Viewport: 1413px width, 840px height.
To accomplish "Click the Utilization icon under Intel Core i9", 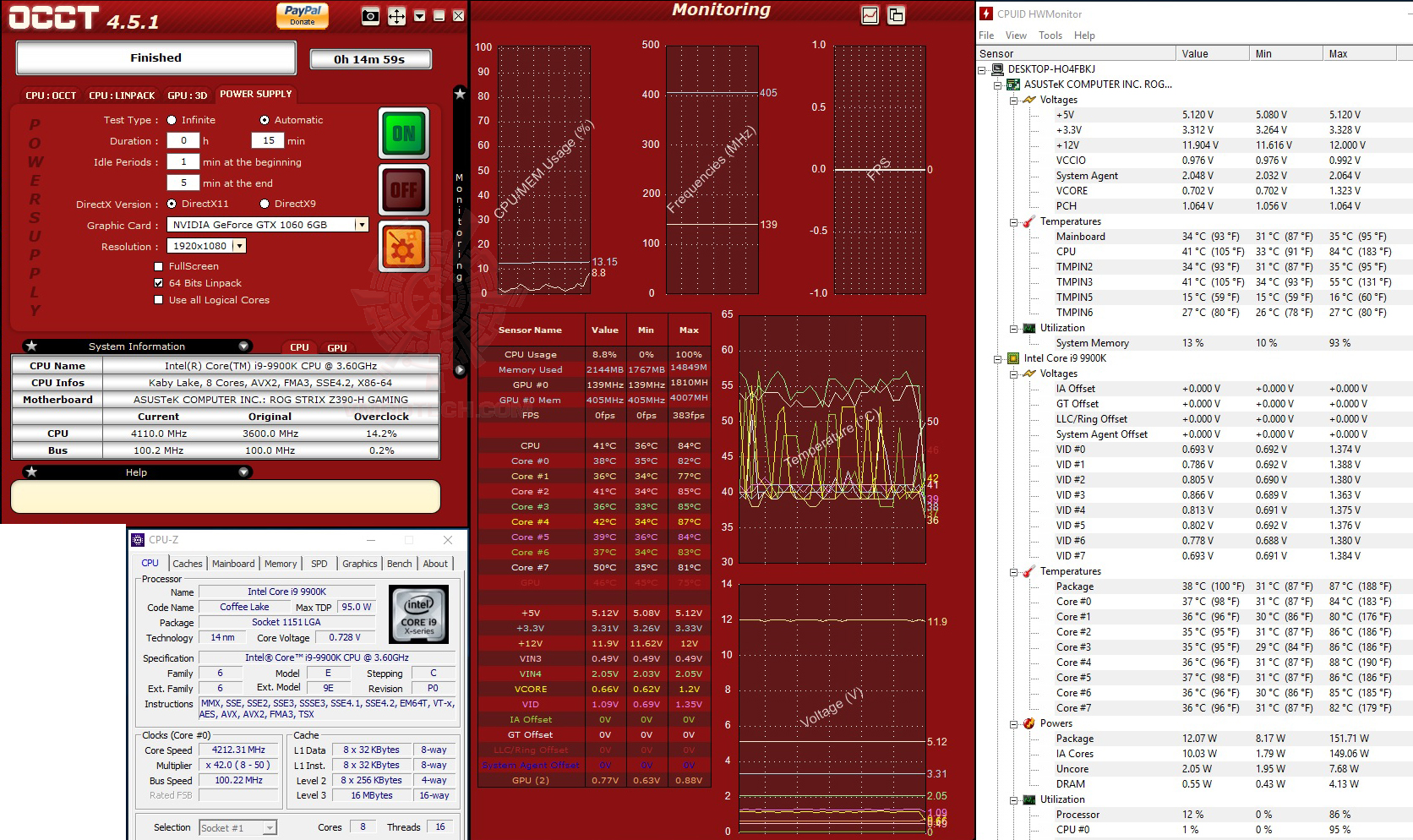I will click(x=1029, y=799).
